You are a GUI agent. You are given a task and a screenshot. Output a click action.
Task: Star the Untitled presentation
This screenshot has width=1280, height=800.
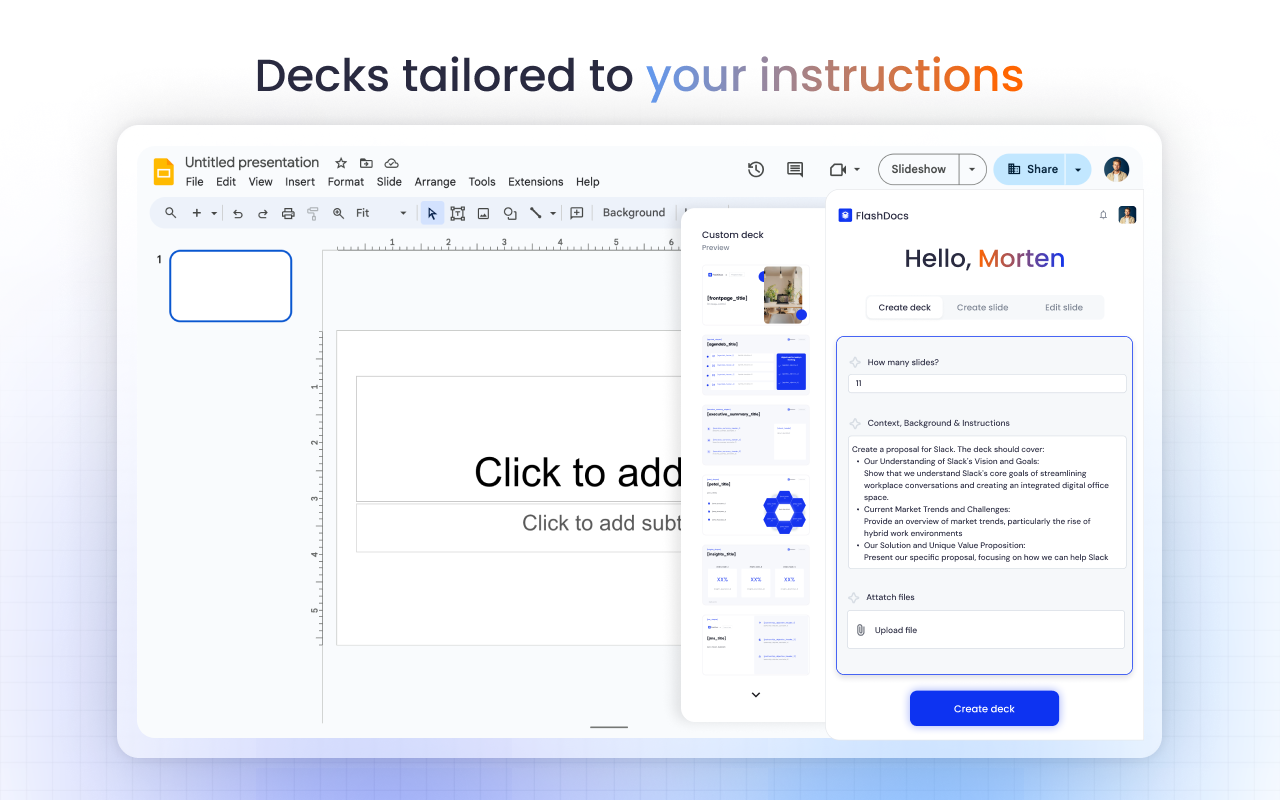340,162
